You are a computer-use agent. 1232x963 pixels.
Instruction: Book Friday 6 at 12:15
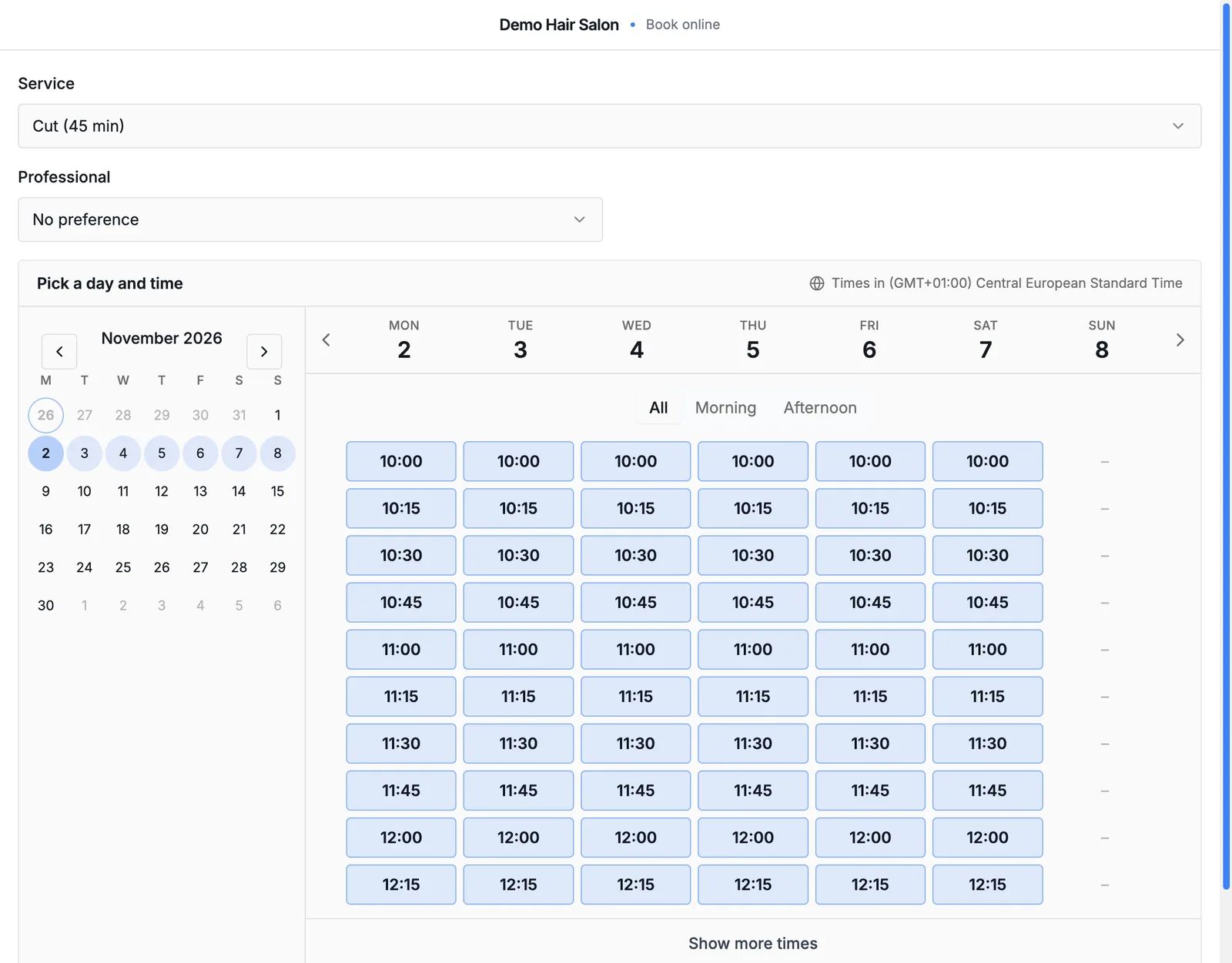870,884
